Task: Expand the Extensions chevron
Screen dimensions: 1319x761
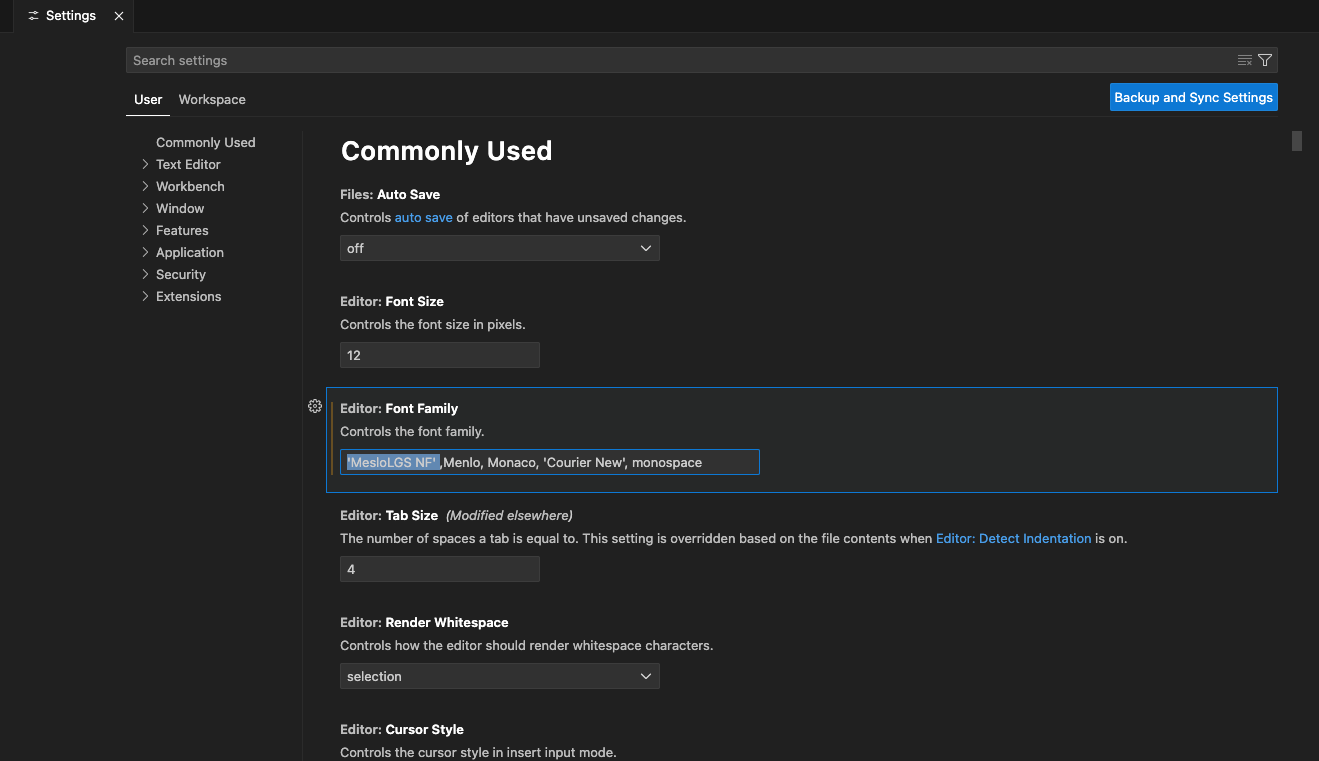Action: (145, 296)
